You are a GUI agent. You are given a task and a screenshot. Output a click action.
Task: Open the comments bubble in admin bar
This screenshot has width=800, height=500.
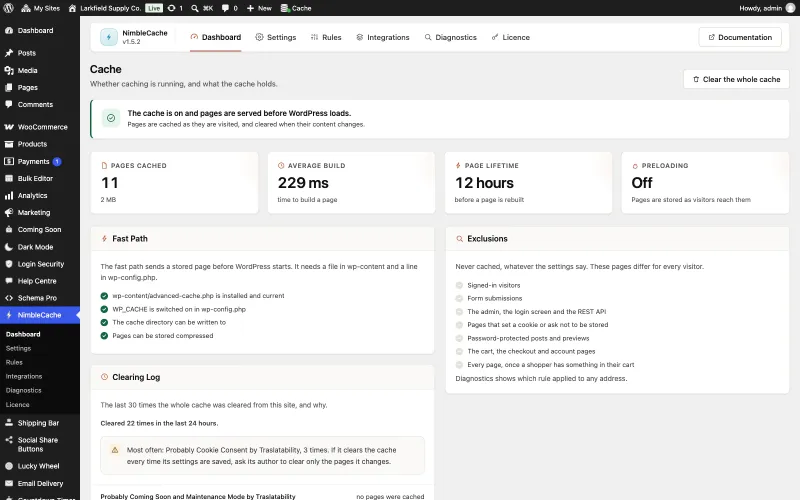coord(230,8)
